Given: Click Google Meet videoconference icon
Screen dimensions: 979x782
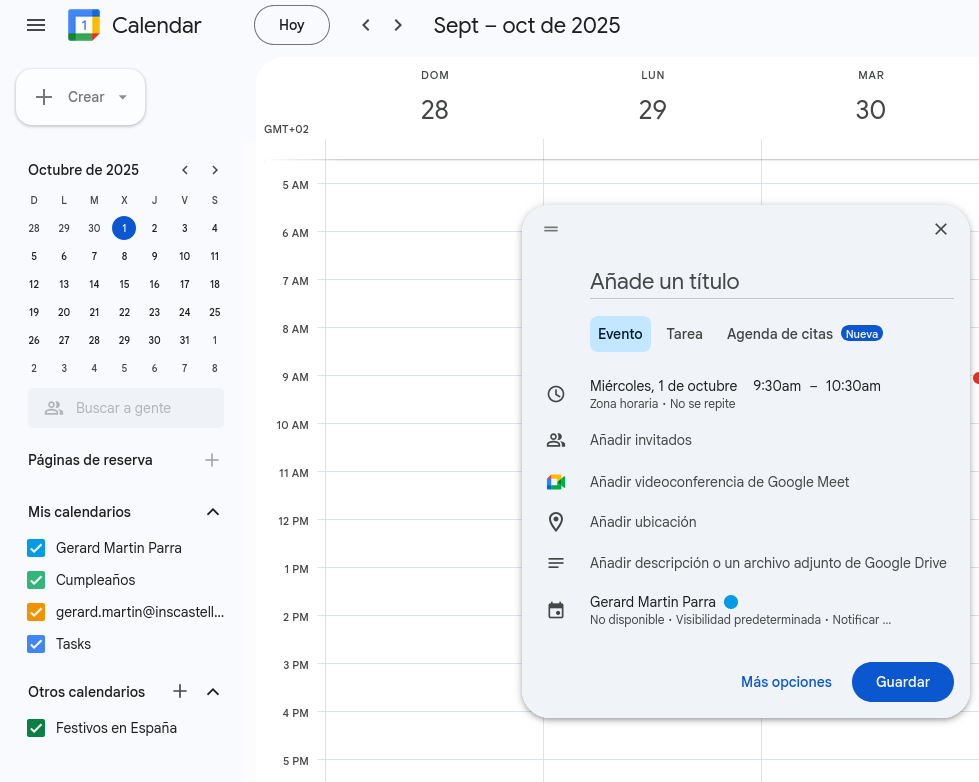Looking at the screenshot, I should tap(556, 482).
